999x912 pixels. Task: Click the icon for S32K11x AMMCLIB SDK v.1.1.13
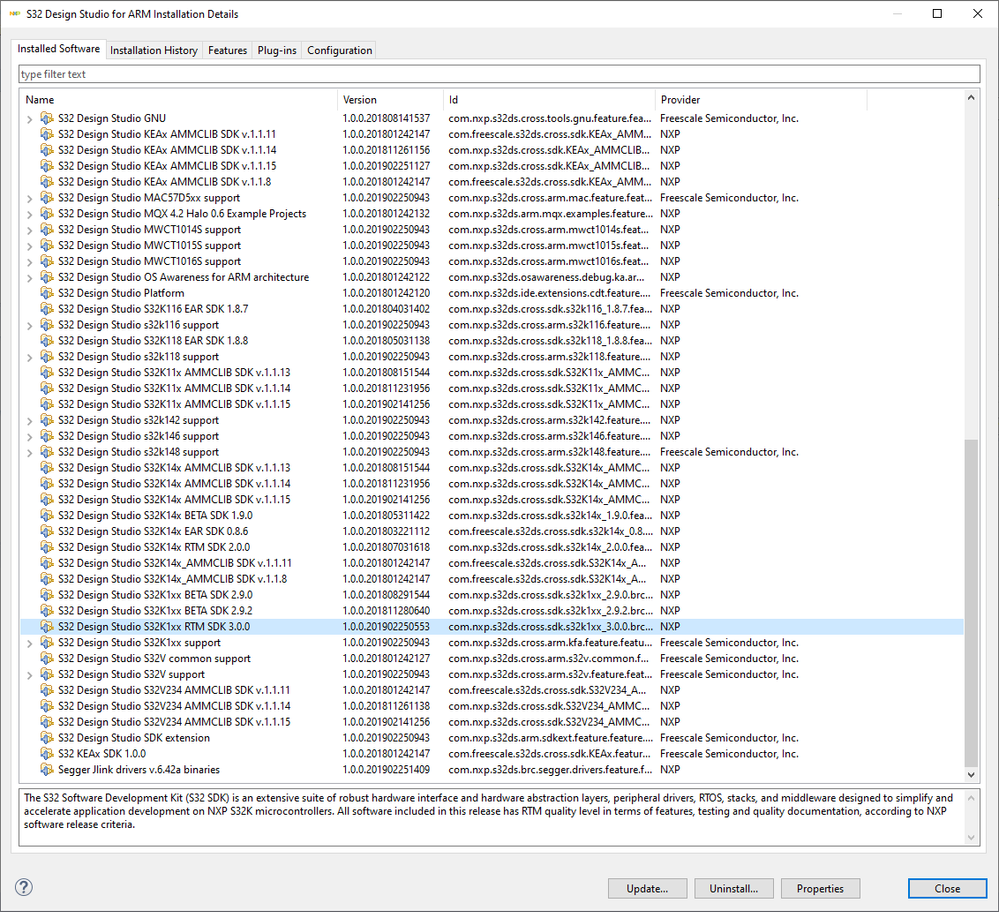click(47, 372)
